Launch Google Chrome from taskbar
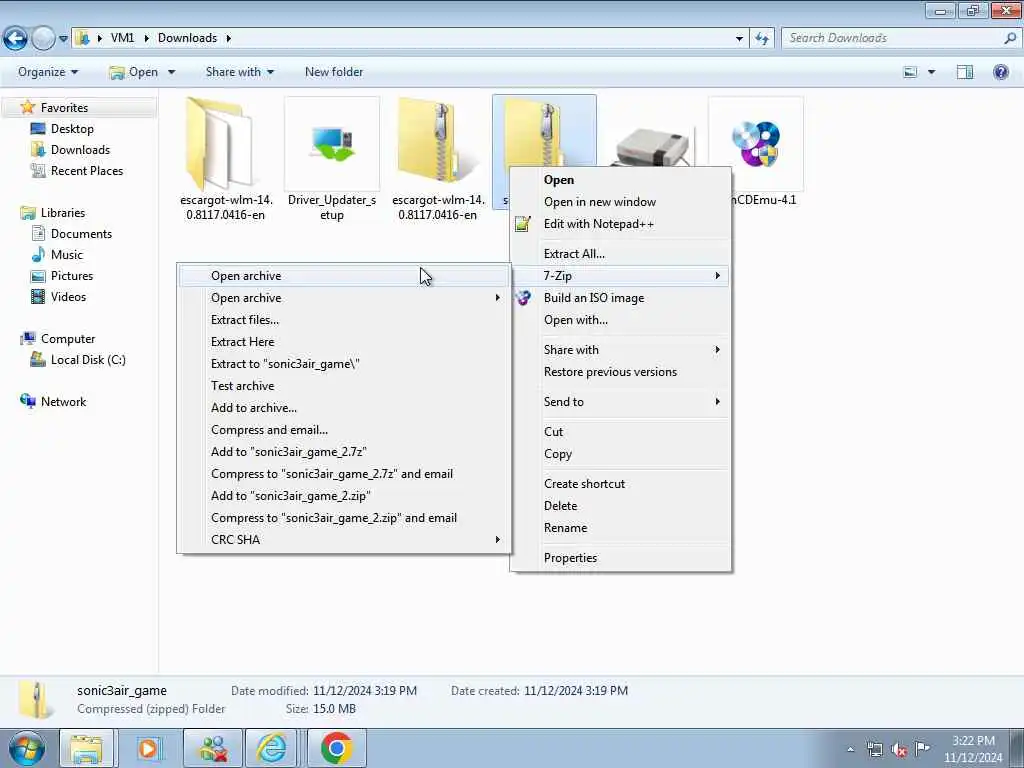Viewport: 1024px width, 768px height. tap(336, 748)
